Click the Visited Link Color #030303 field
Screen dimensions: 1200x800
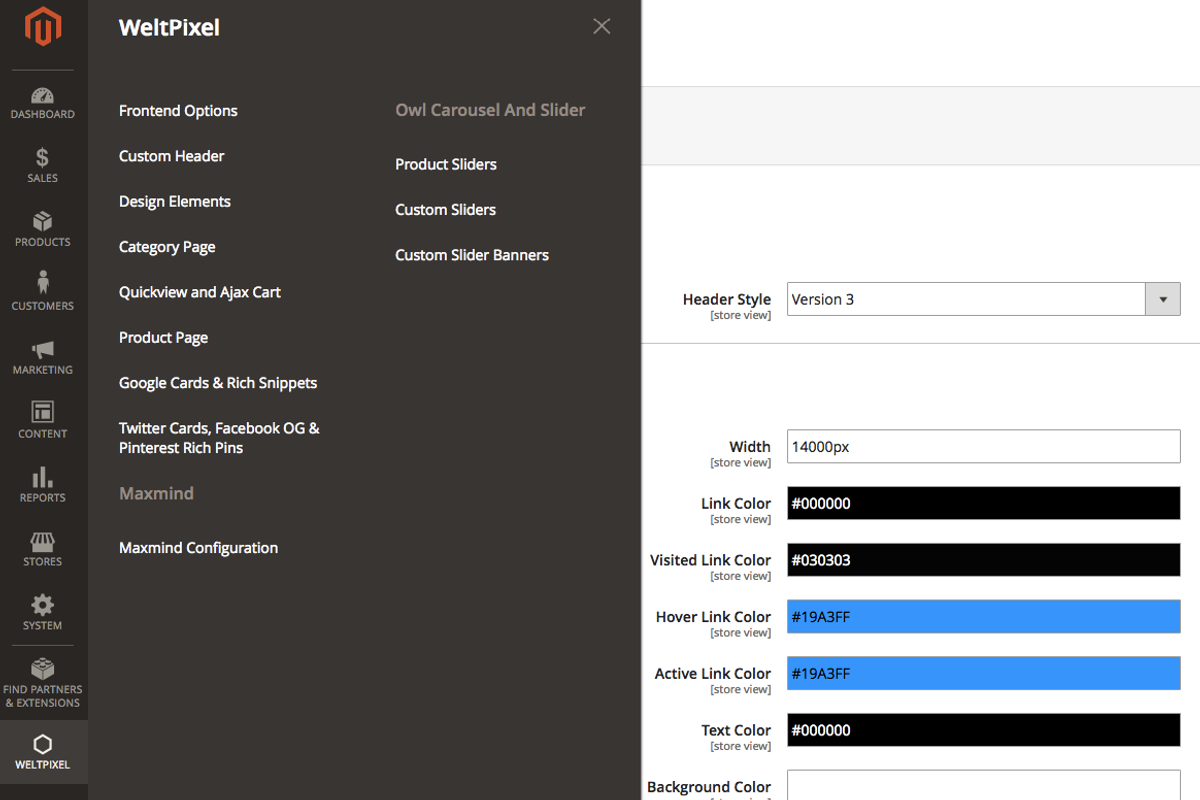coord(984,560)
